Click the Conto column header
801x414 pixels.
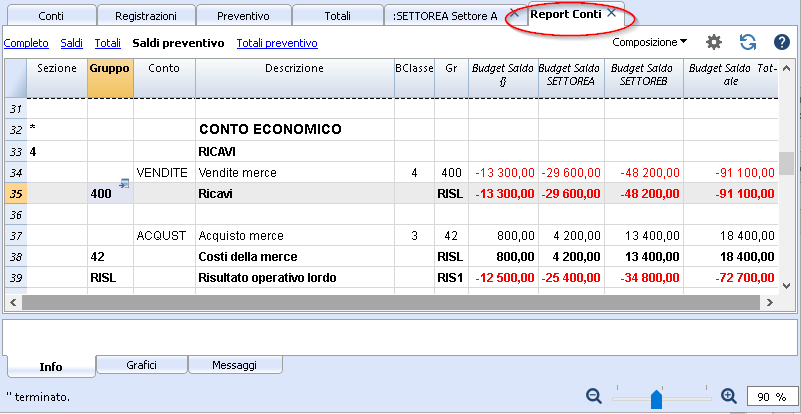[164, 78]
